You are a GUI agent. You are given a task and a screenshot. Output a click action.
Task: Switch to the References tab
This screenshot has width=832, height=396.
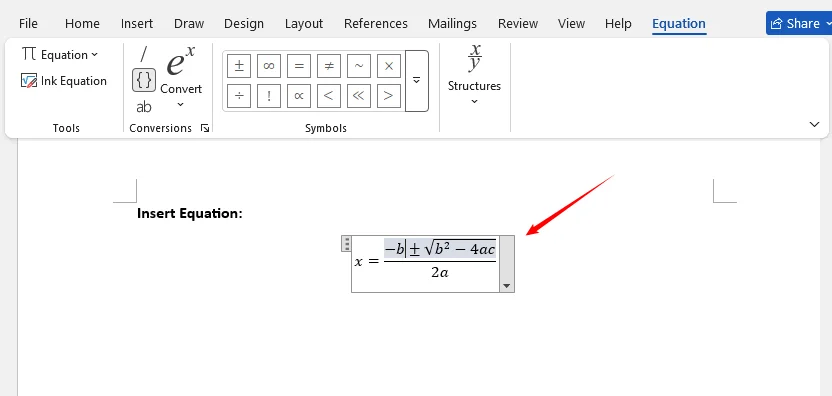click(x=376, y=23)
